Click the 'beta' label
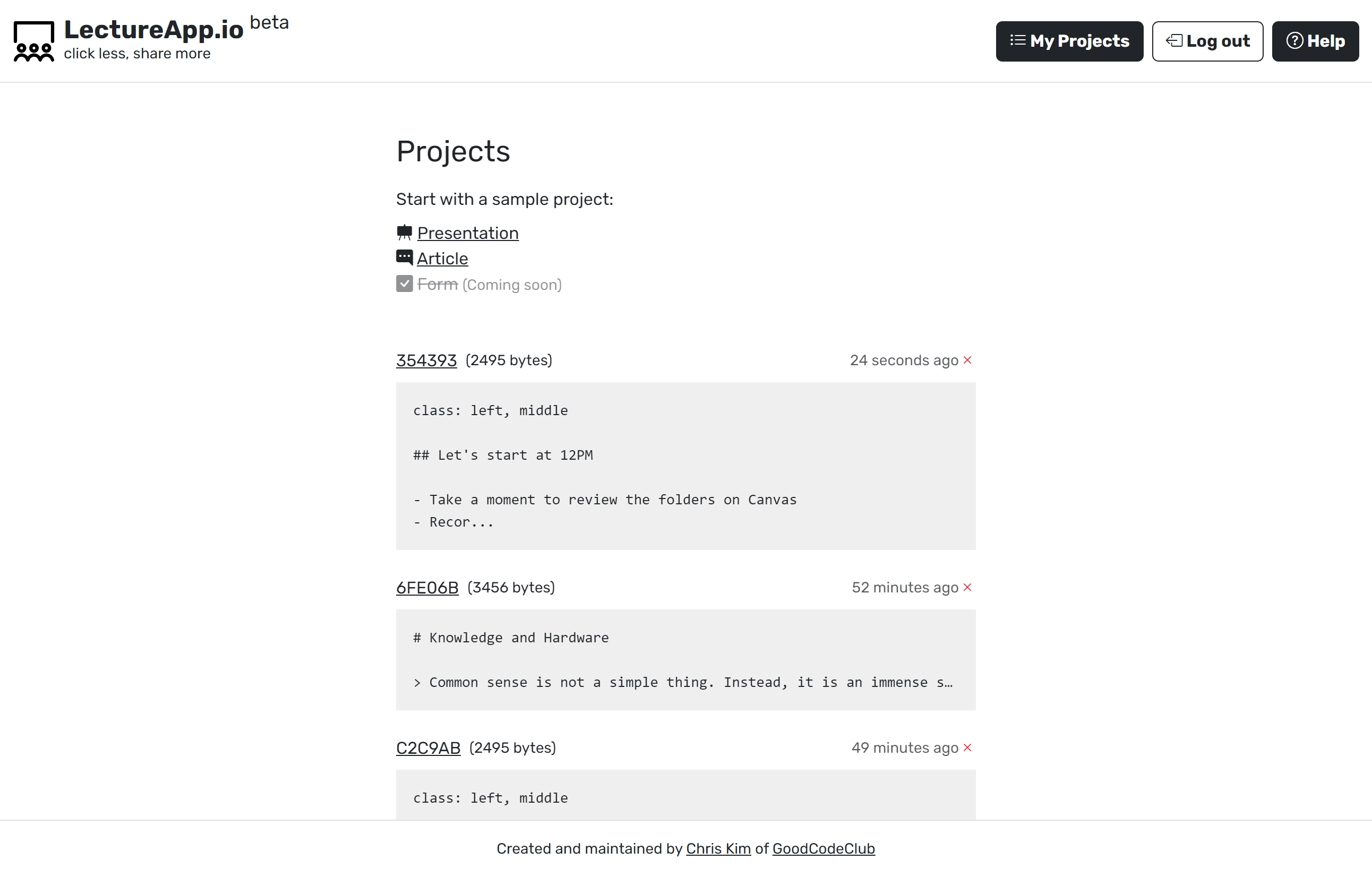Viewport: 1372px width, 877px height. click(x=270, y=23)
